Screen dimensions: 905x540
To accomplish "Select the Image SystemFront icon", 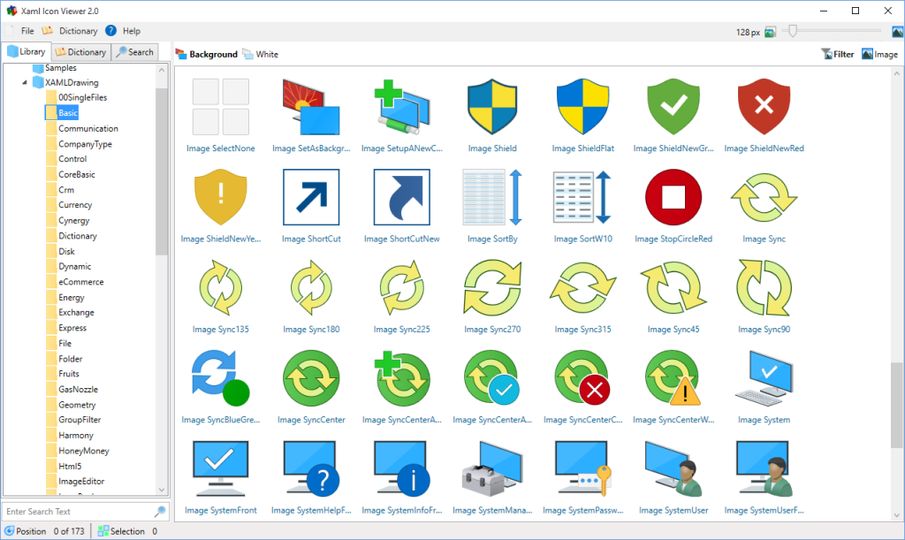I will click(220, 469).
